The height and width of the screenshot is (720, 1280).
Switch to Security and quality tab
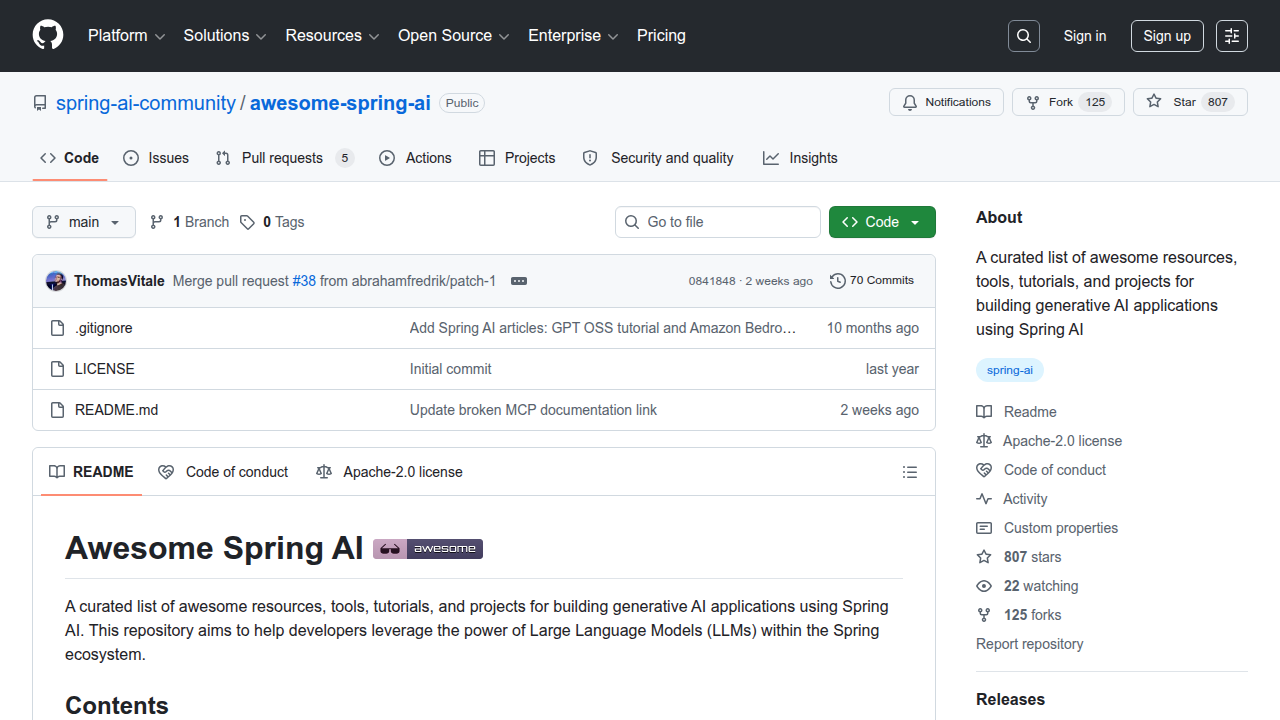coord(658,158)
